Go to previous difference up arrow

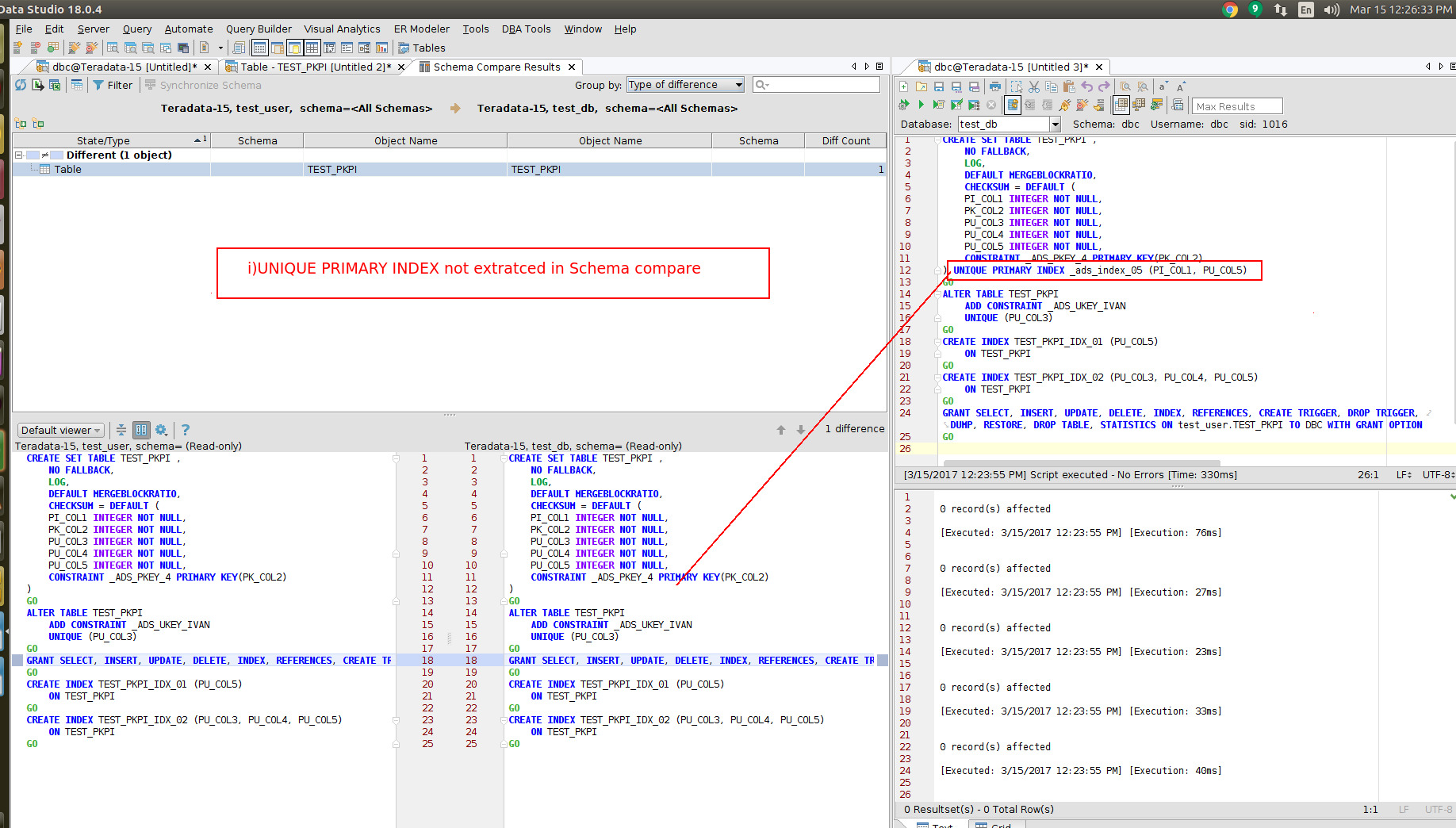(781, 430)
